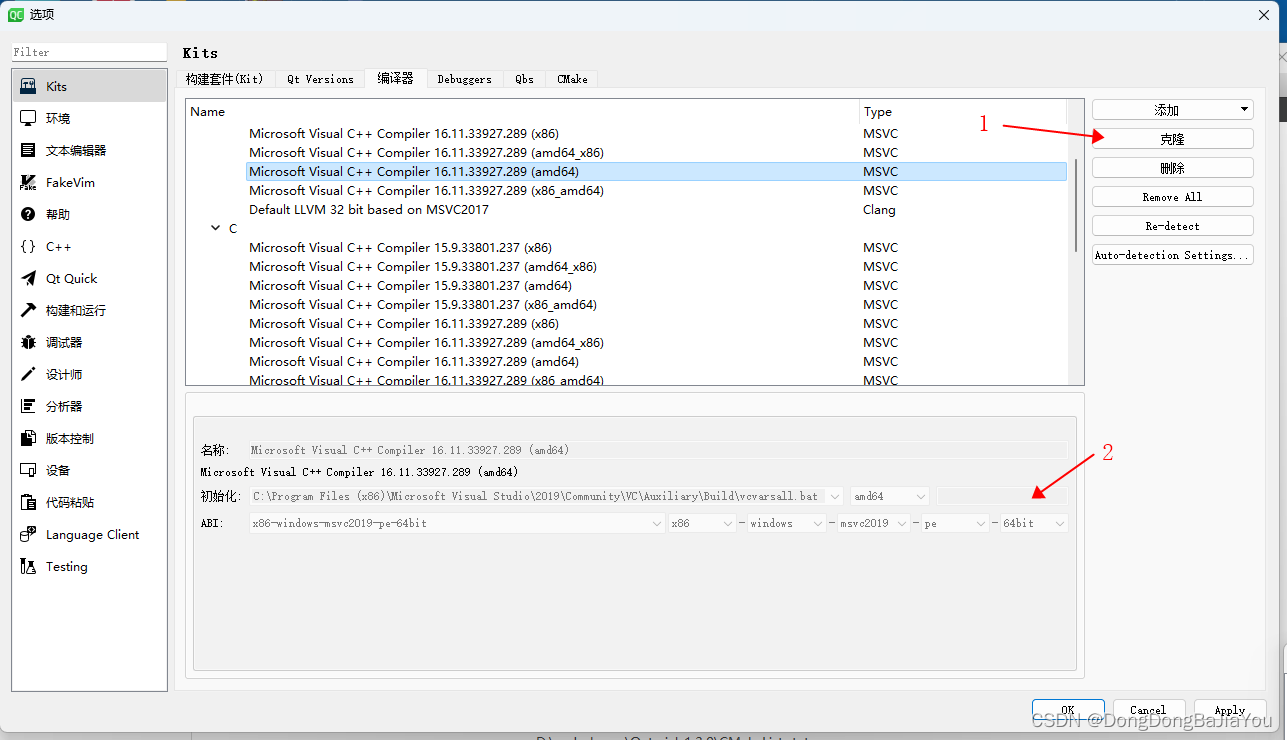
Task: Open the 设计师 pencil icon
Action: (28, 375)
